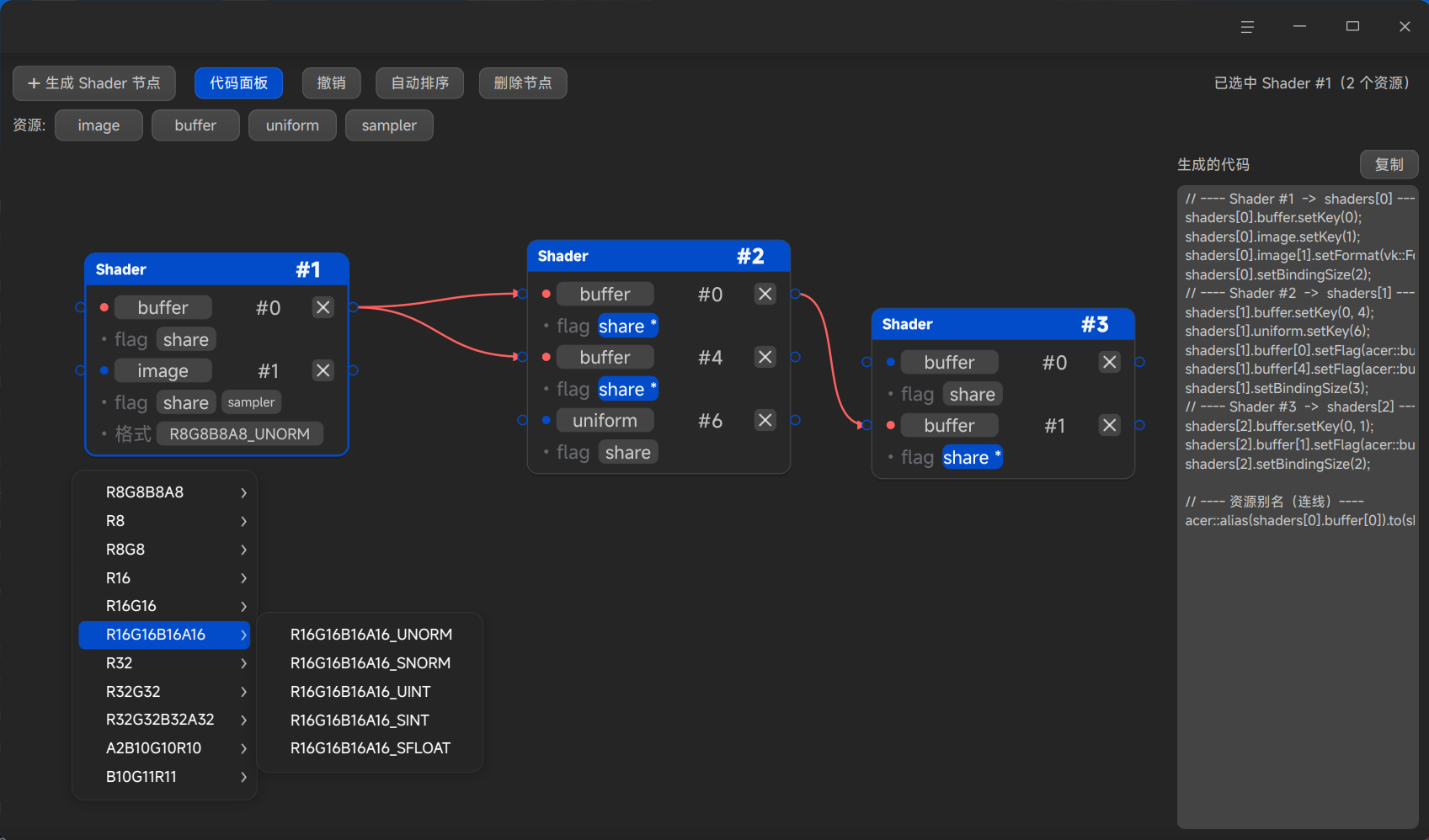1429x840 pixels.
Task: Choose R16G16B16A16_UNORM format
Action: pyautogui.click(x=371, y=635)
